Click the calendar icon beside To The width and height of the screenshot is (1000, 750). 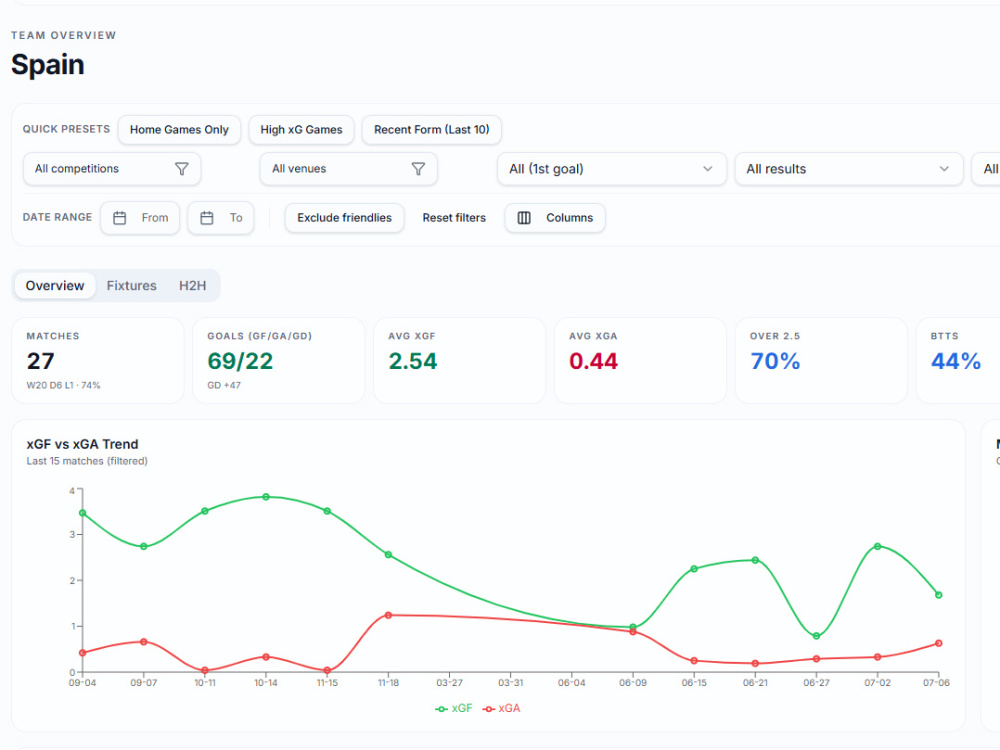(x=207, y=218)
